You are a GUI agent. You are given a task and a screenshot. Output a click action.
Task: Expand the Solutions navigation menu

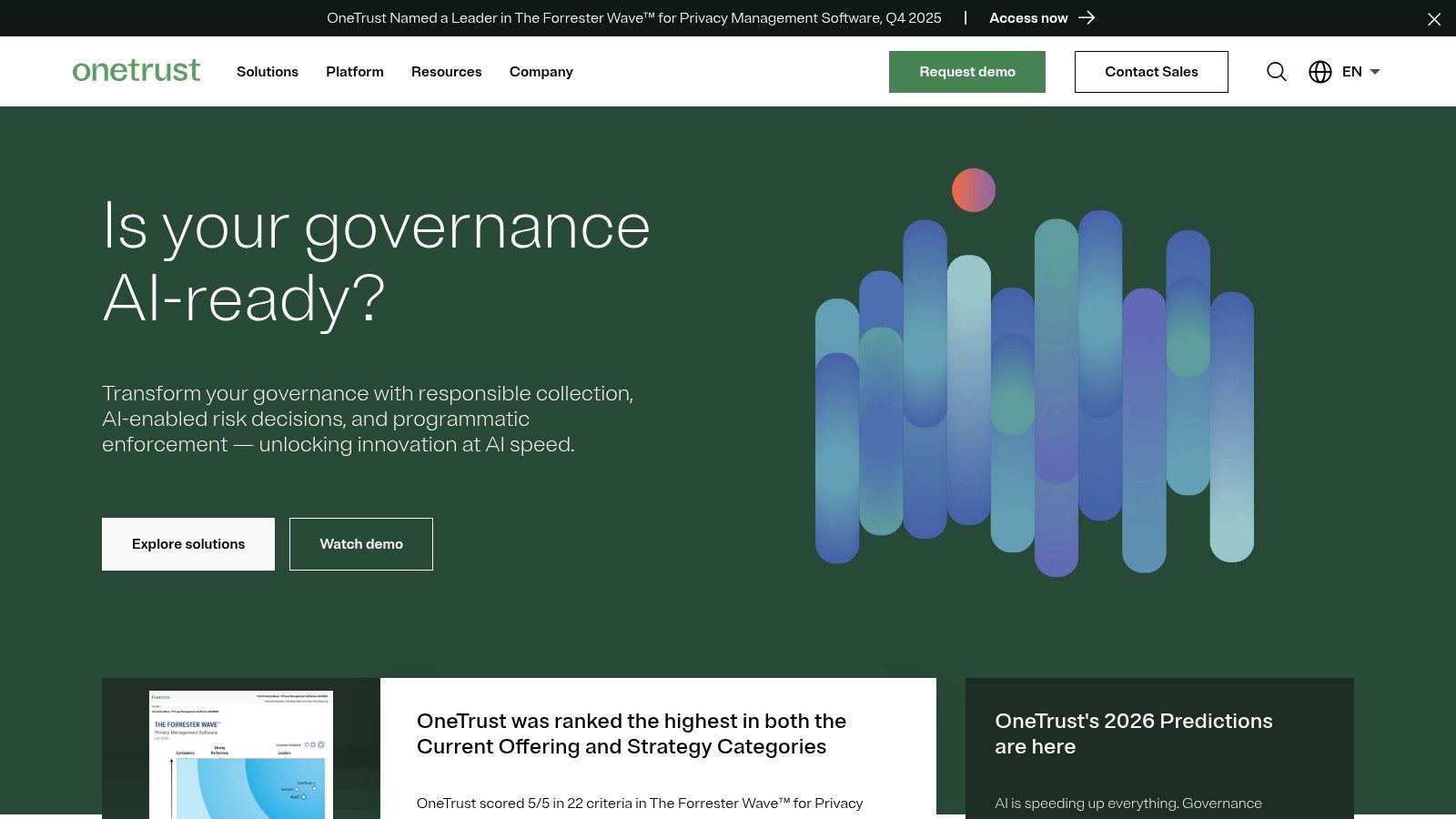point(267,71)
